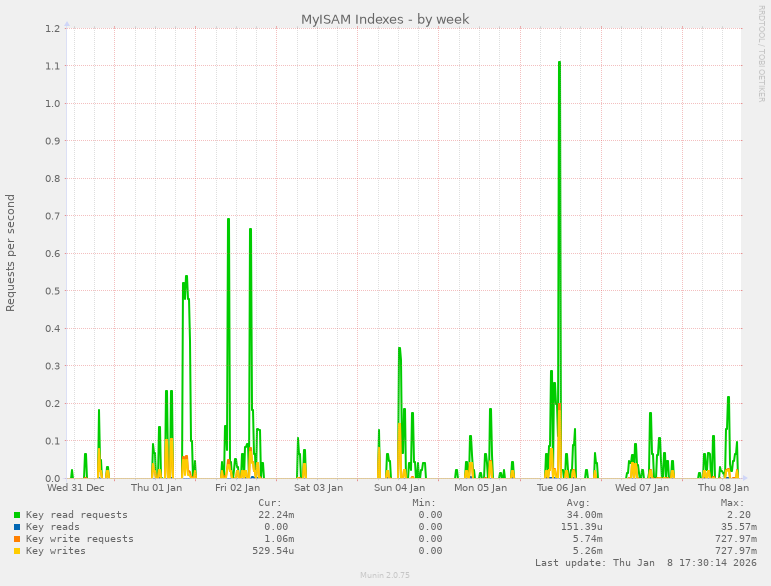Click the 1.2 y-axis tick label

click(52, 29)
